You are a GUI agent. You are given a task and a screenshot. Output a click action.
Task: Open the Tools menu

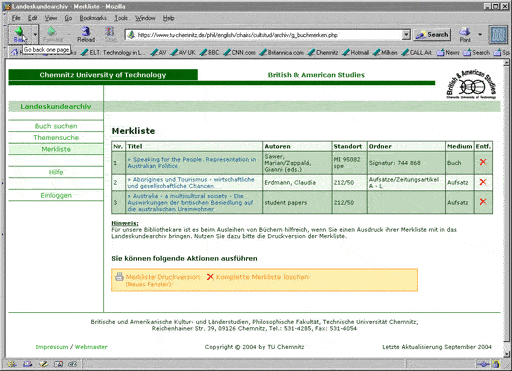(x=121, y=18)
